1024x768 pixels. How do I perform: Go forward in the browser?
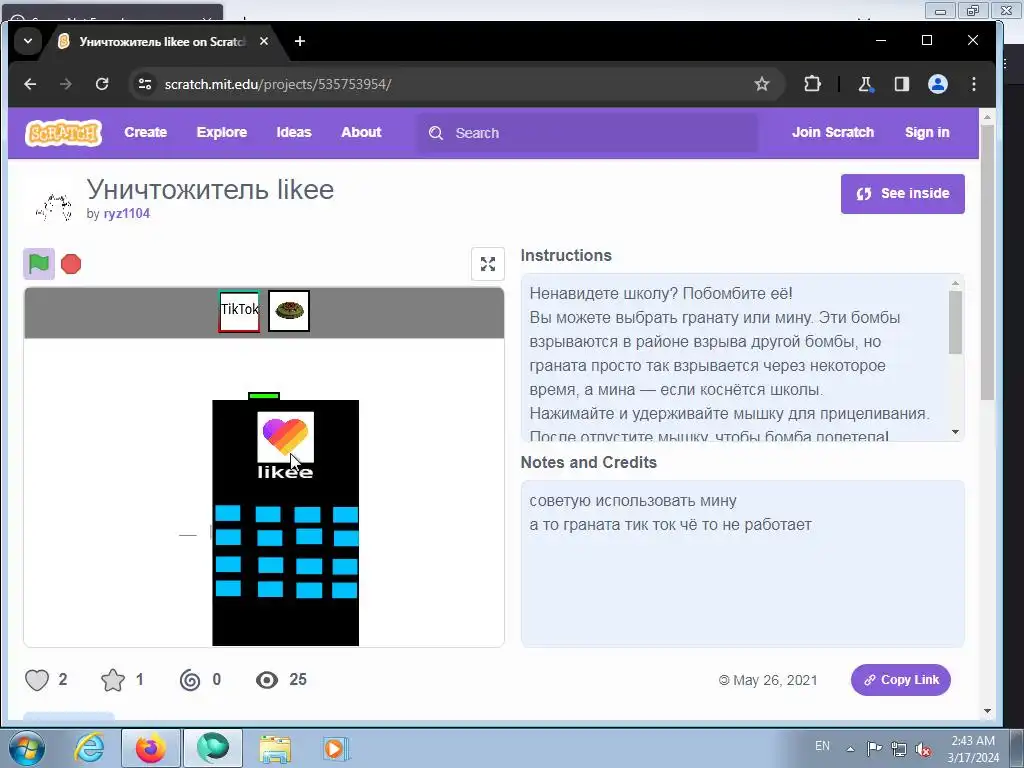pyautogui.click(x=66, y=84)
